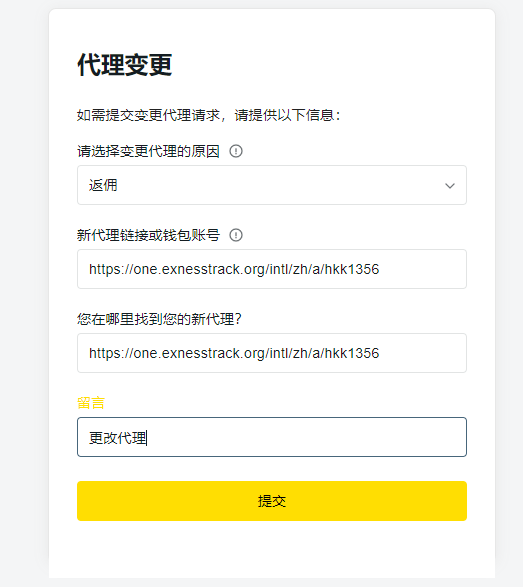Image resolution: width=523 pixels, height=587 pixels.
Task: Expand the reason dropdown chevron arrow
Action: click(450, 186)
